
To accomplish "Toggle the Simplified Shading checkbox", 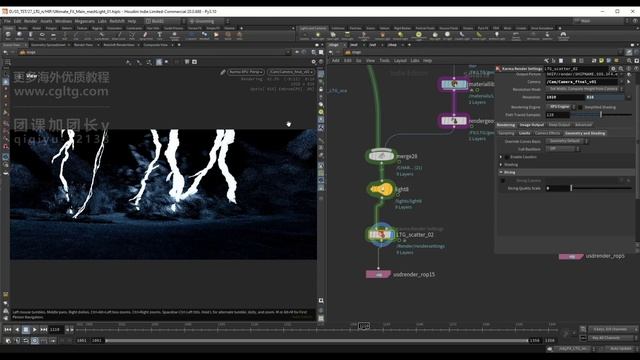I will 580,107.
